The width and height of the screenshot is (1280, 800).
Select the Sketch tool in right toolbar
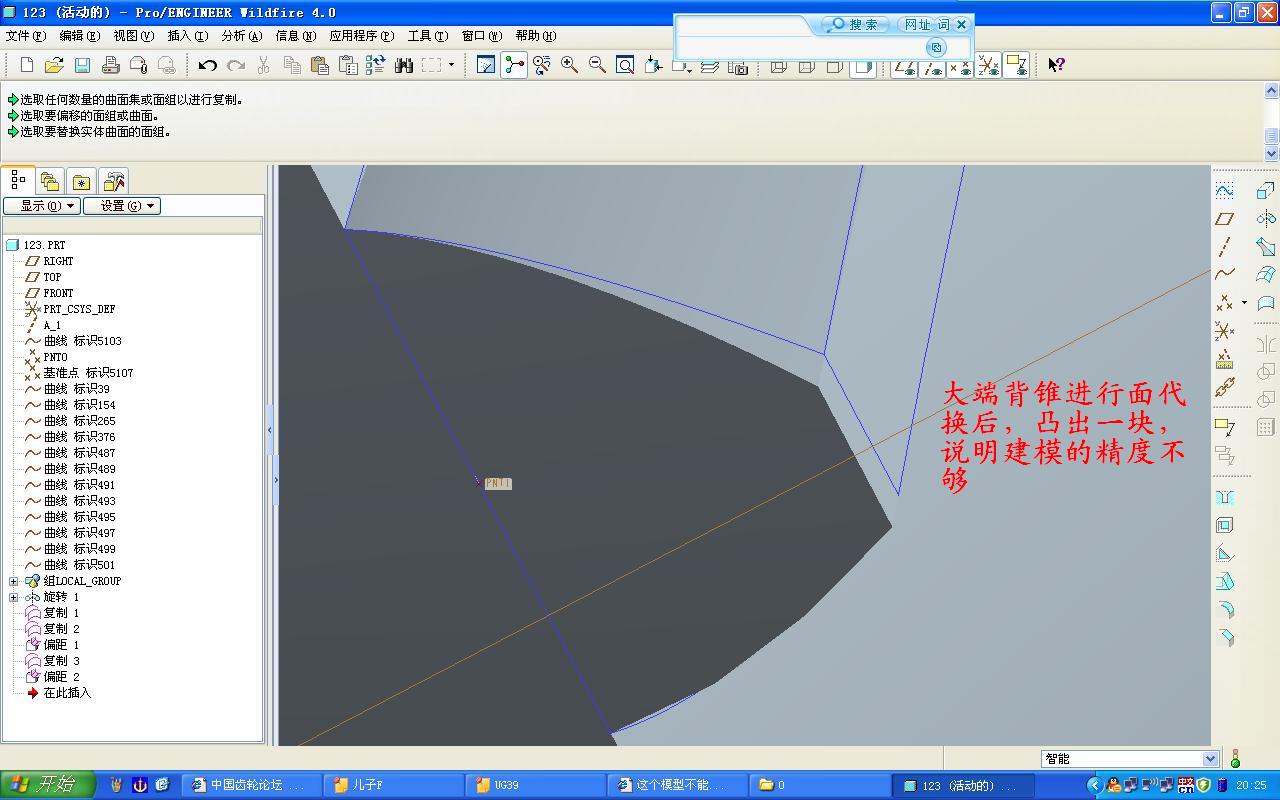tap(1224, 190)
